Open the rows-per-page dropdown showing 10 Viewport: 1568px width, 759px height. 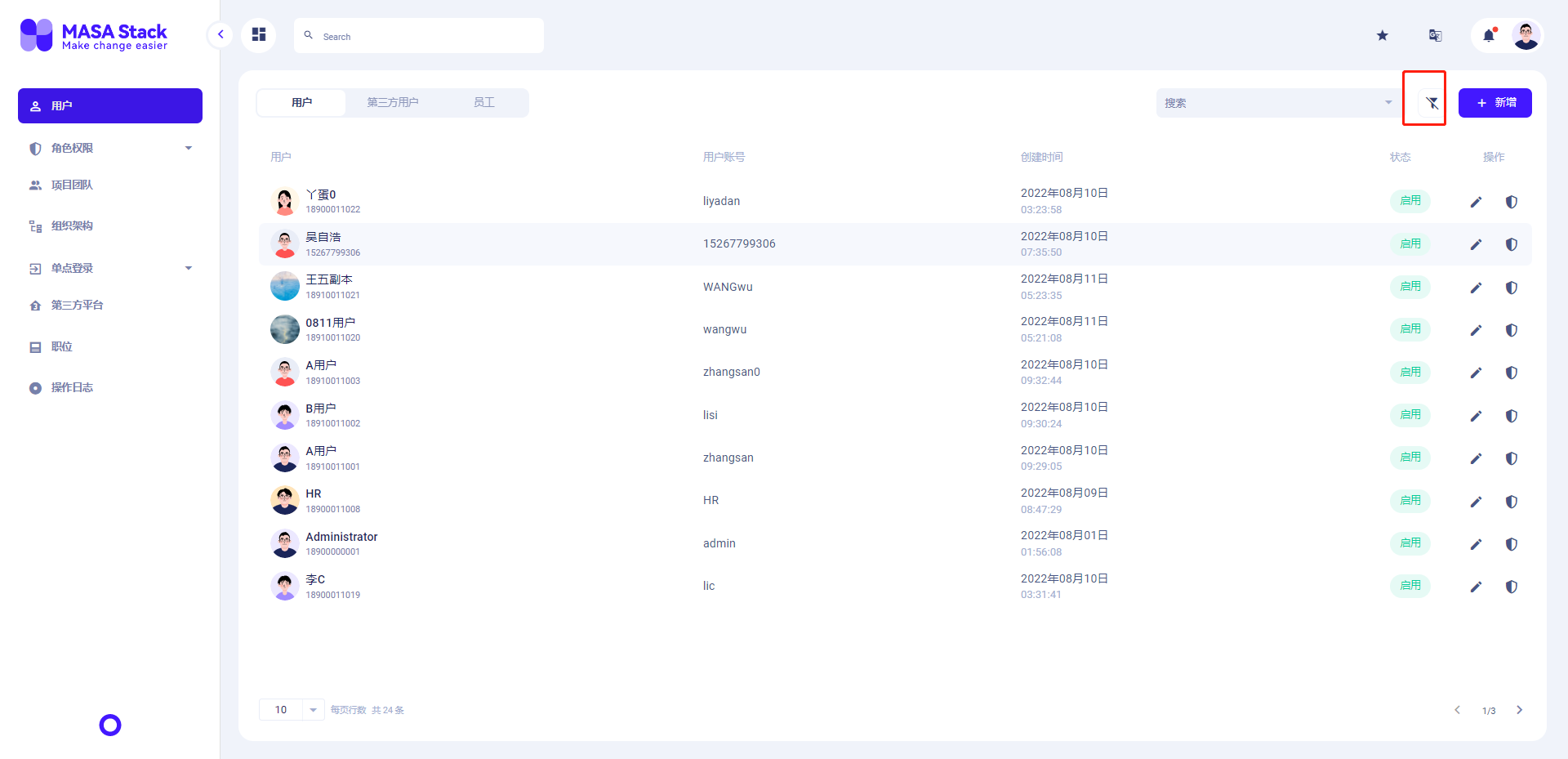[292, 710]
